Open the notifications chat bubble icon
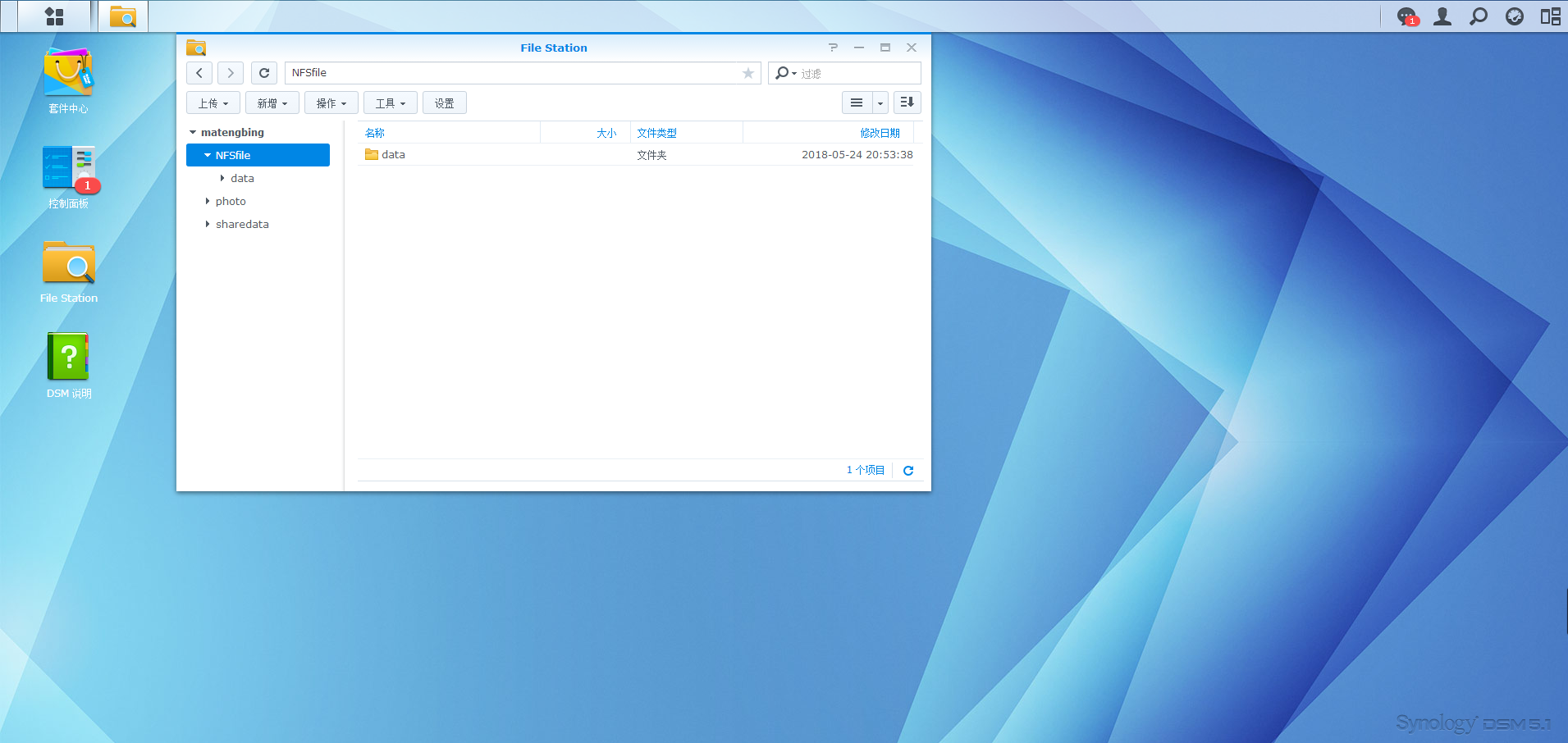 1407,16
